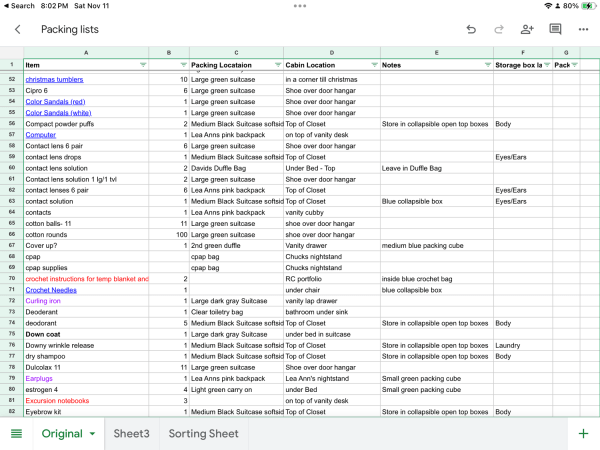Switch to the Sheet3 tab
This screenshot has width=600, height=450.
(x=131, y=433)
